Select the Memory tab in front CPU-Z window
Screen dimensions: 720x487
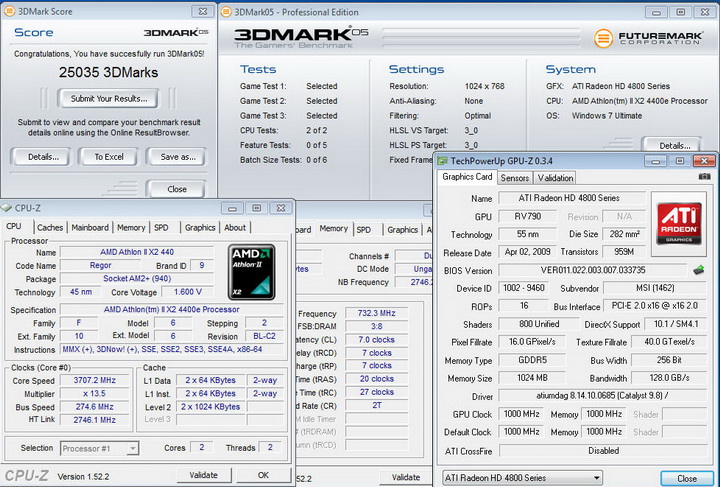pos(131,228)
